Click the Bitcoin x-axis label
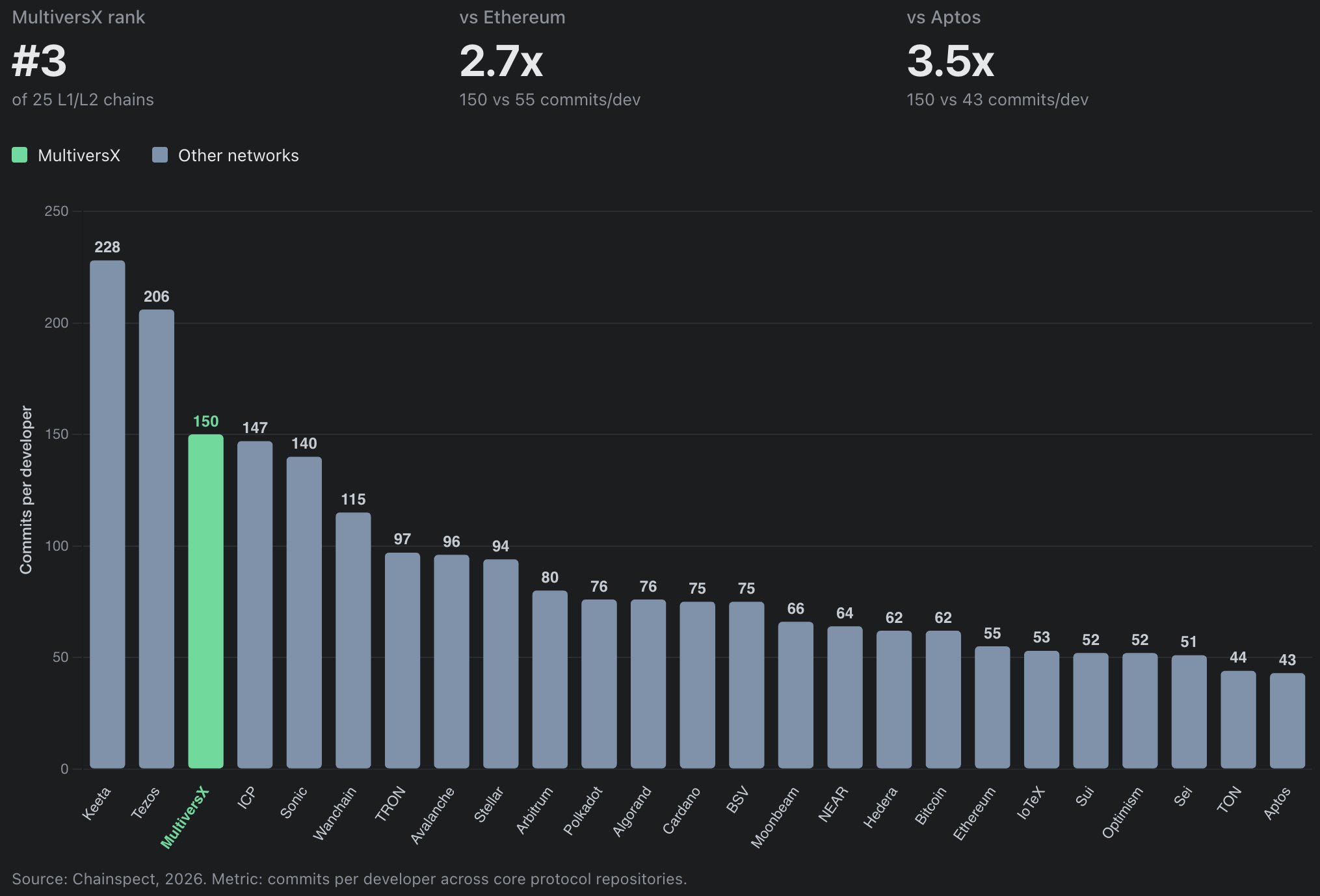 [931, 806]
